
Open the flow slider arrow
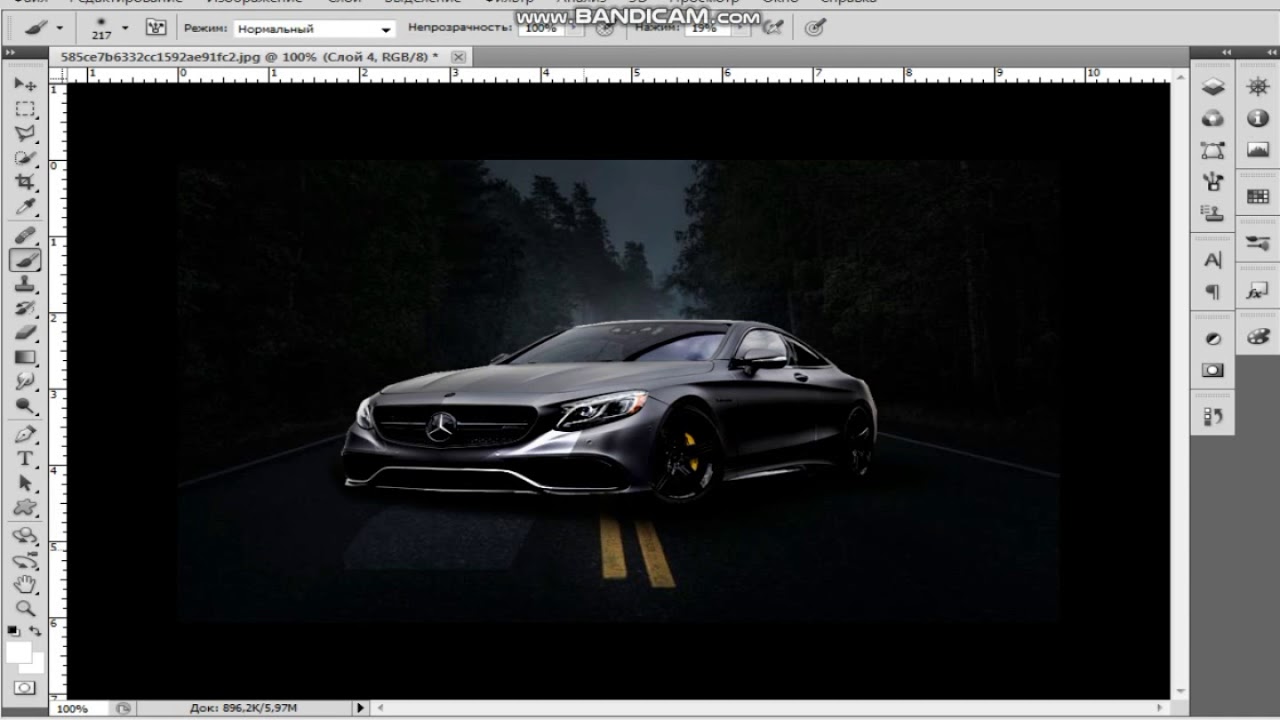[x=739, y=29]
